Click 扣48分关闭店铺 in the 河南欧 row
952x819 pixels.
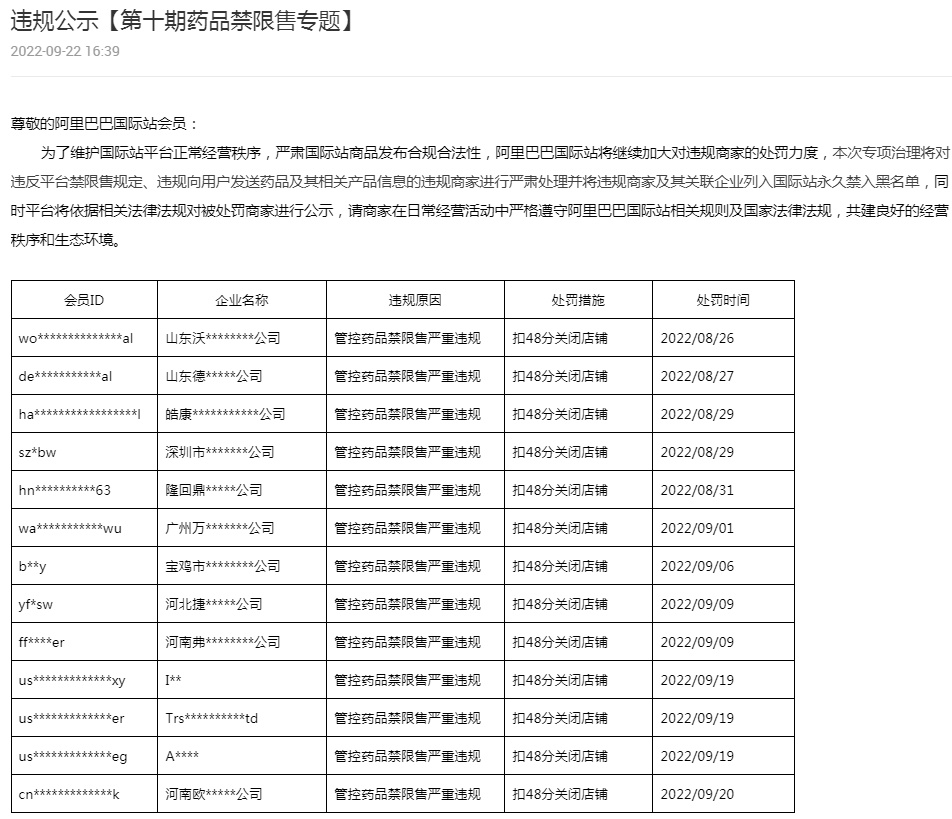(x=560, y=794)
